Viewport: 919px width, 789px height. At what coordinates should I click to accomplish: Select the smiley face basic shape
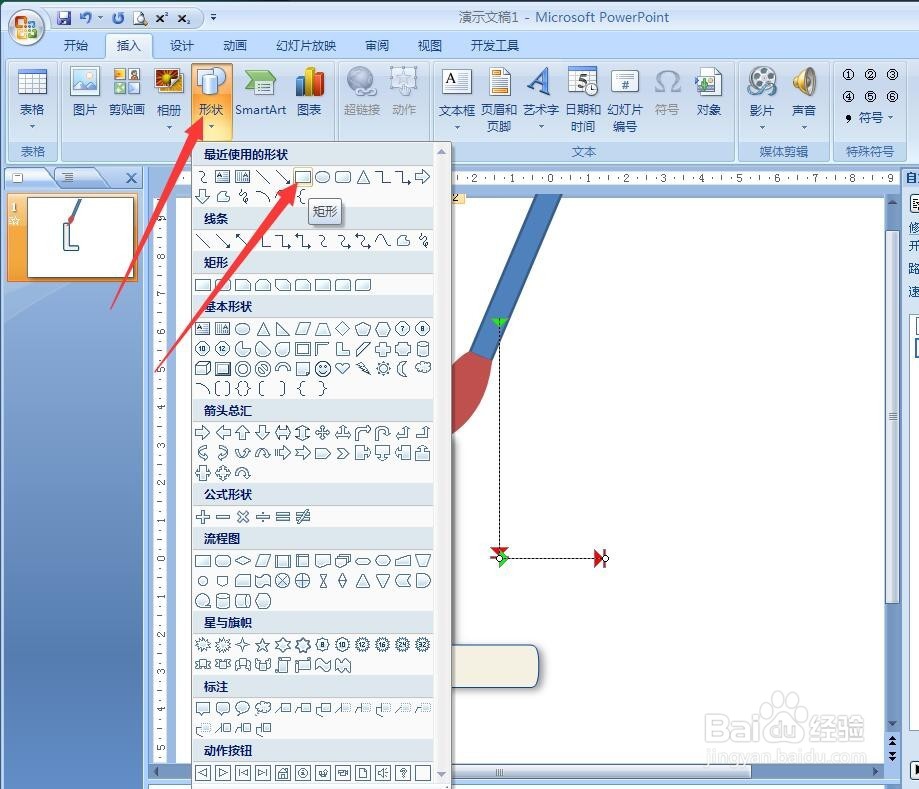pyautogui.click(x=322, y=370)
